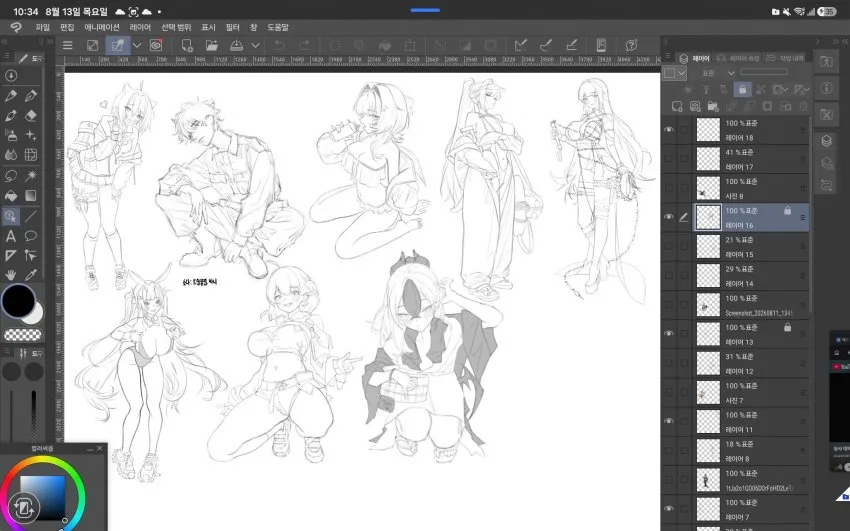Select the layer named 사진 7
The width and height of the screenshot is (850, 531).
click(751, 393)
